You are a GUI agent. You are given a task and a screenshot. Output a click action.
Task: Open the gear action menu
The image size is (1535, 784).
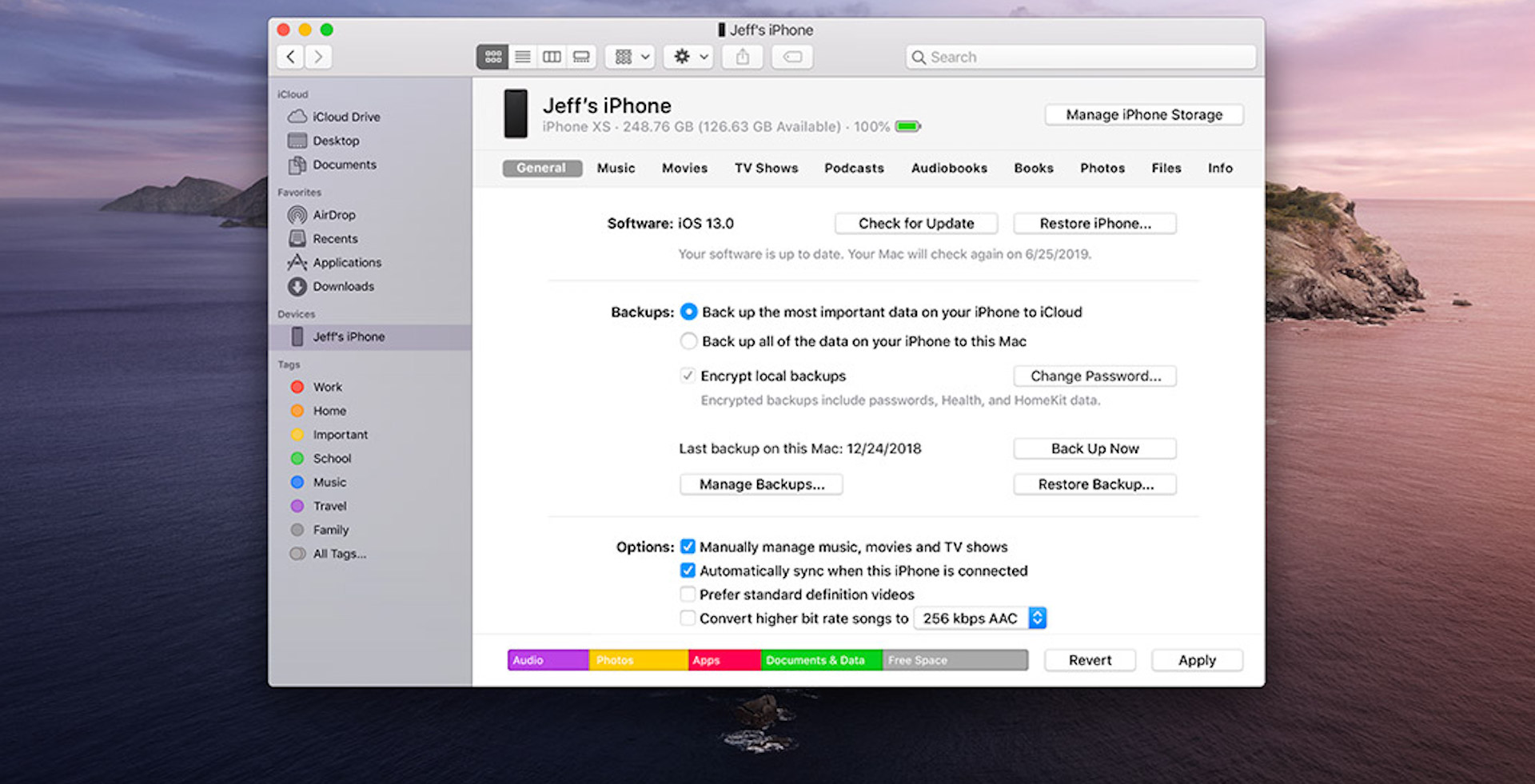pyautogui.click(x=689, y=57)
